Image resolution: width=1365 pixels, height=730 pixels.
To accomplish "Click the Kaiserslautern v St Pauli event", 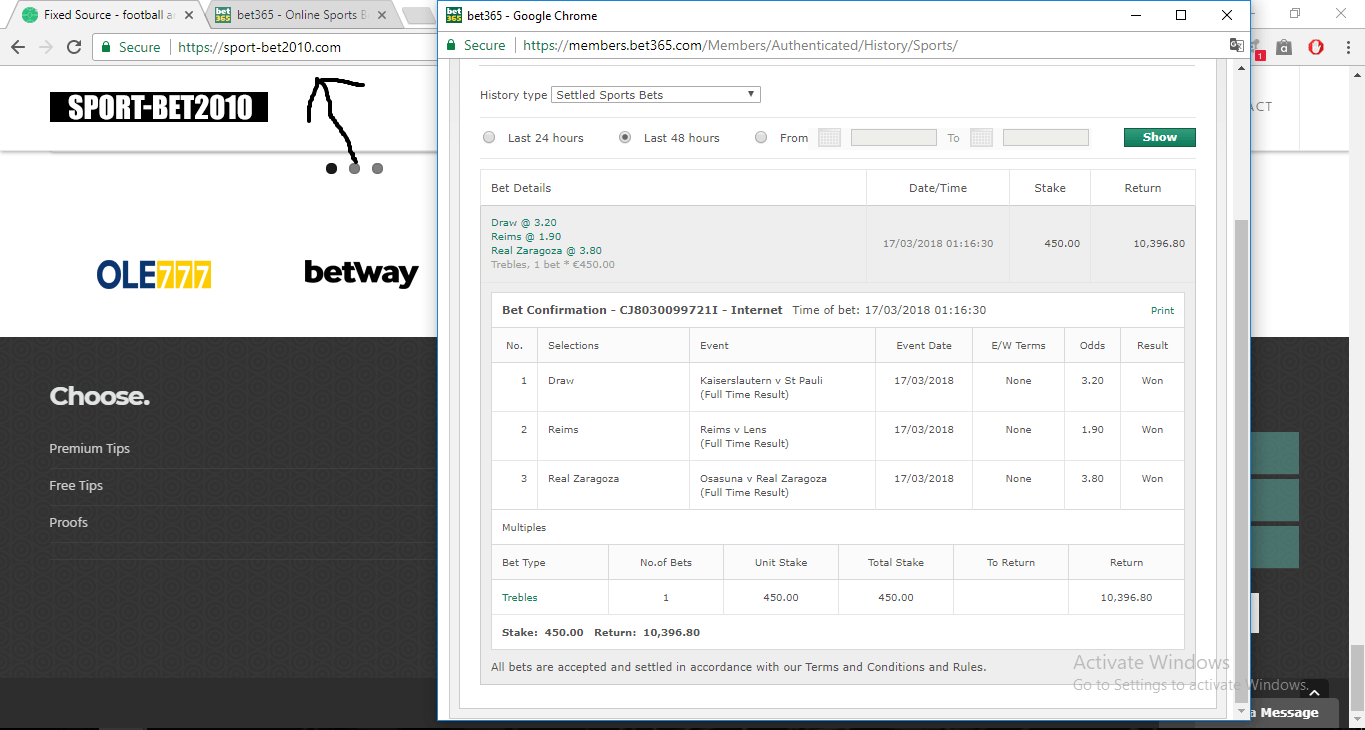I will [761, 381].
